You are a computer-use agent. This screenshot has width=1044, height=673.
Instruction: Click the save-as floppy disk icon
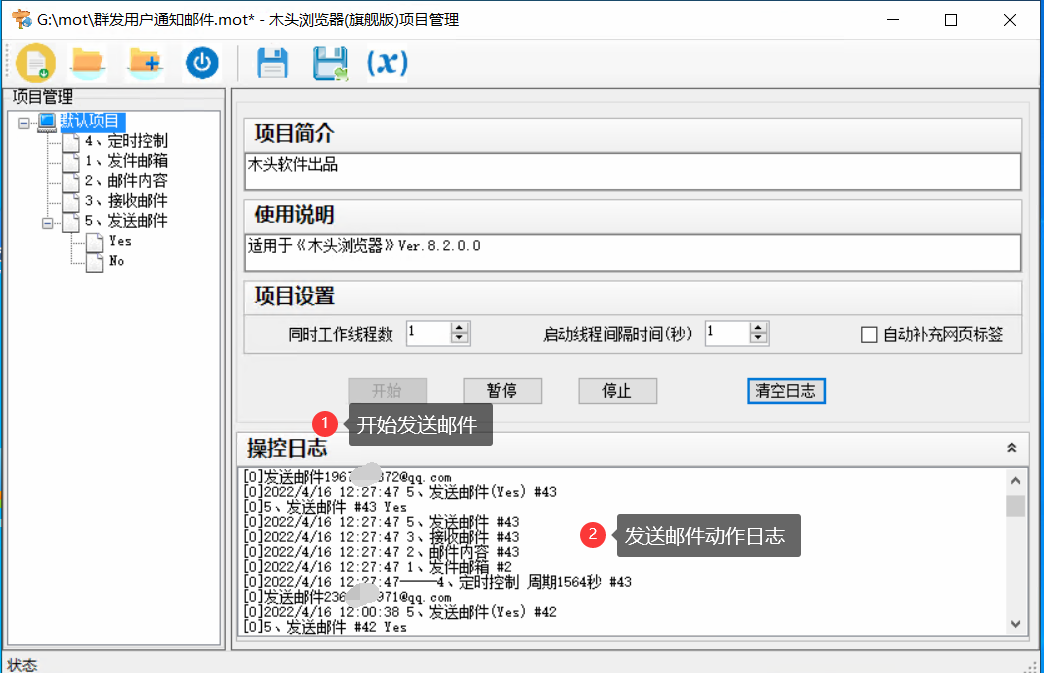pyautogui.click(x=330, y=62)
